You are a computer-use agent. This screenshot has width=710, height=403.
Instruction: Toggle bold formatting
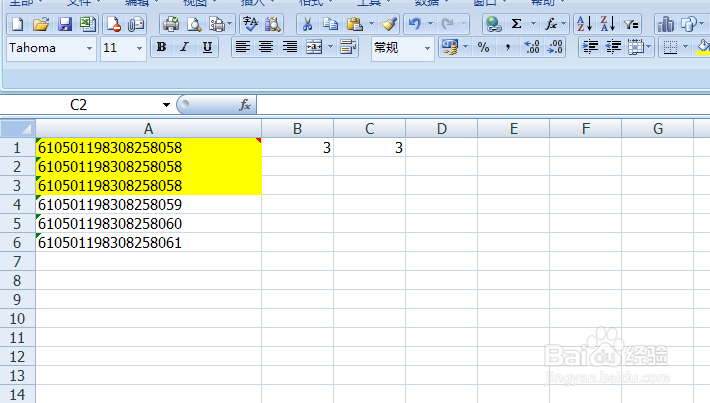point(161,47)
